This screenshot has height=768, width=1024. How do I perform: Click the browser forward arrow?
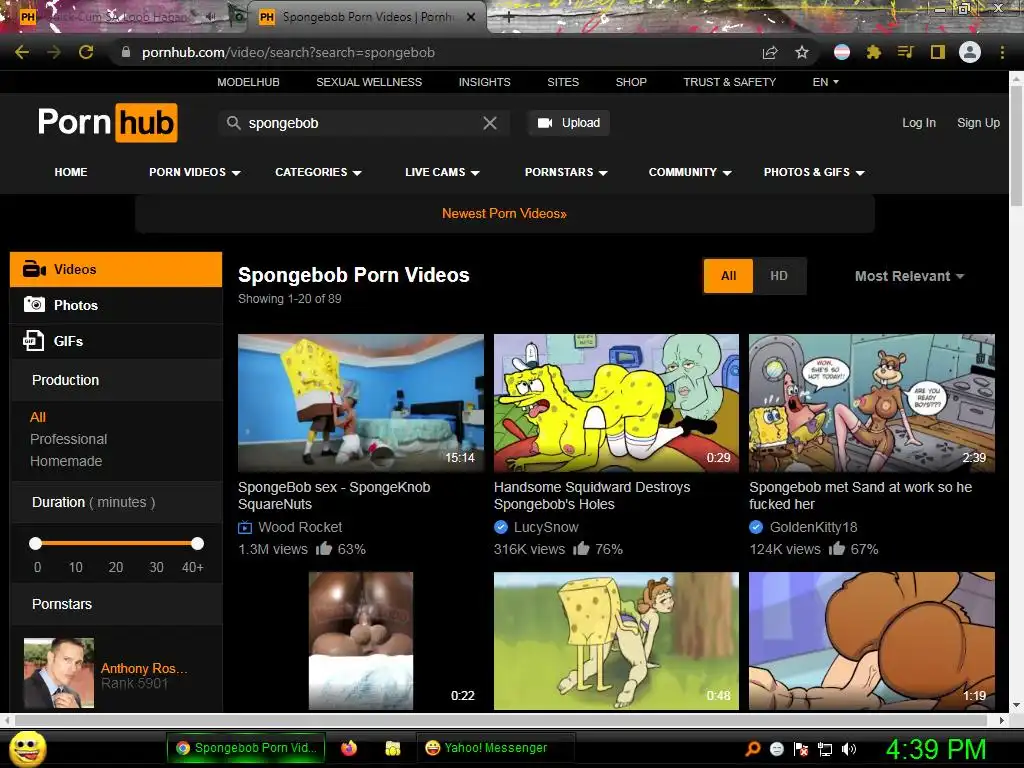point(54,52)
